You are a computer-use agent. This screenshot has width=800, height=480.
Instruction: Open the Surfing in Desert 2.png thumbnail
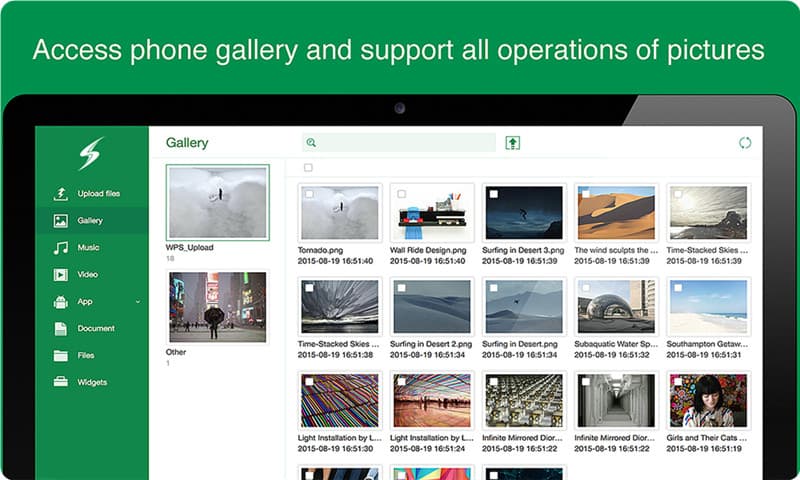pos(432,307)
